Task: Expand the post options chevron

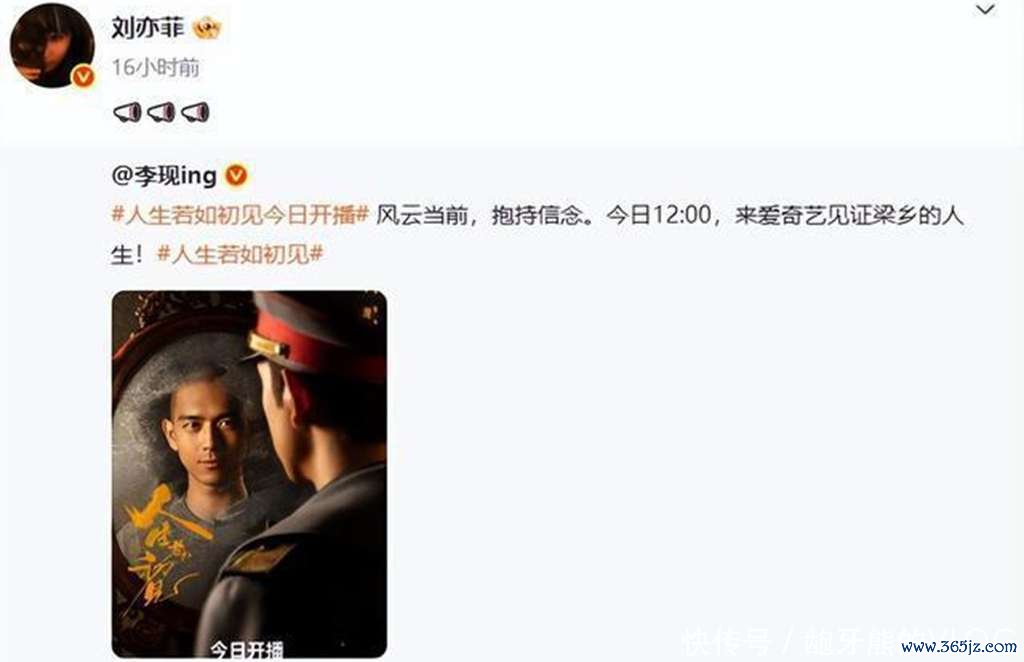Action: (x=985, y=10)
